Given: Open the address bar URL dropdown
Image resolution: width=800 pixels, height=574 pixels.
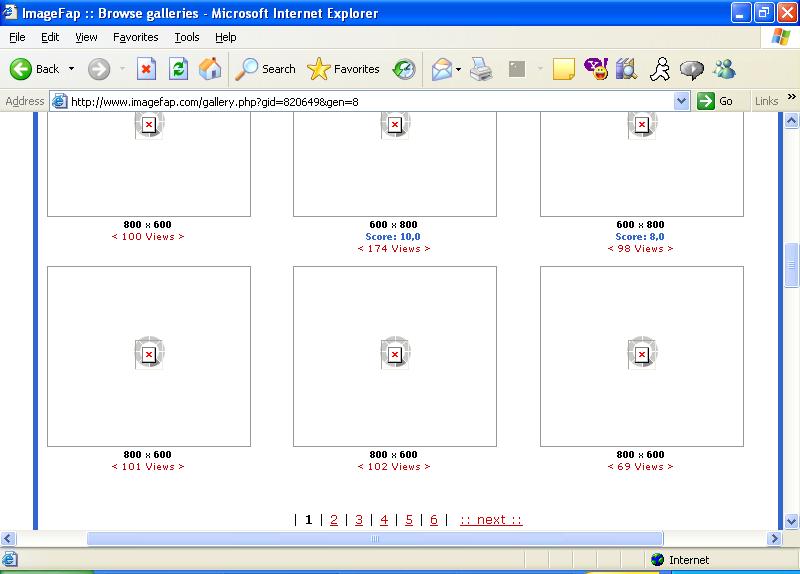Looking at the screenshot, I should tap(682, 101).
